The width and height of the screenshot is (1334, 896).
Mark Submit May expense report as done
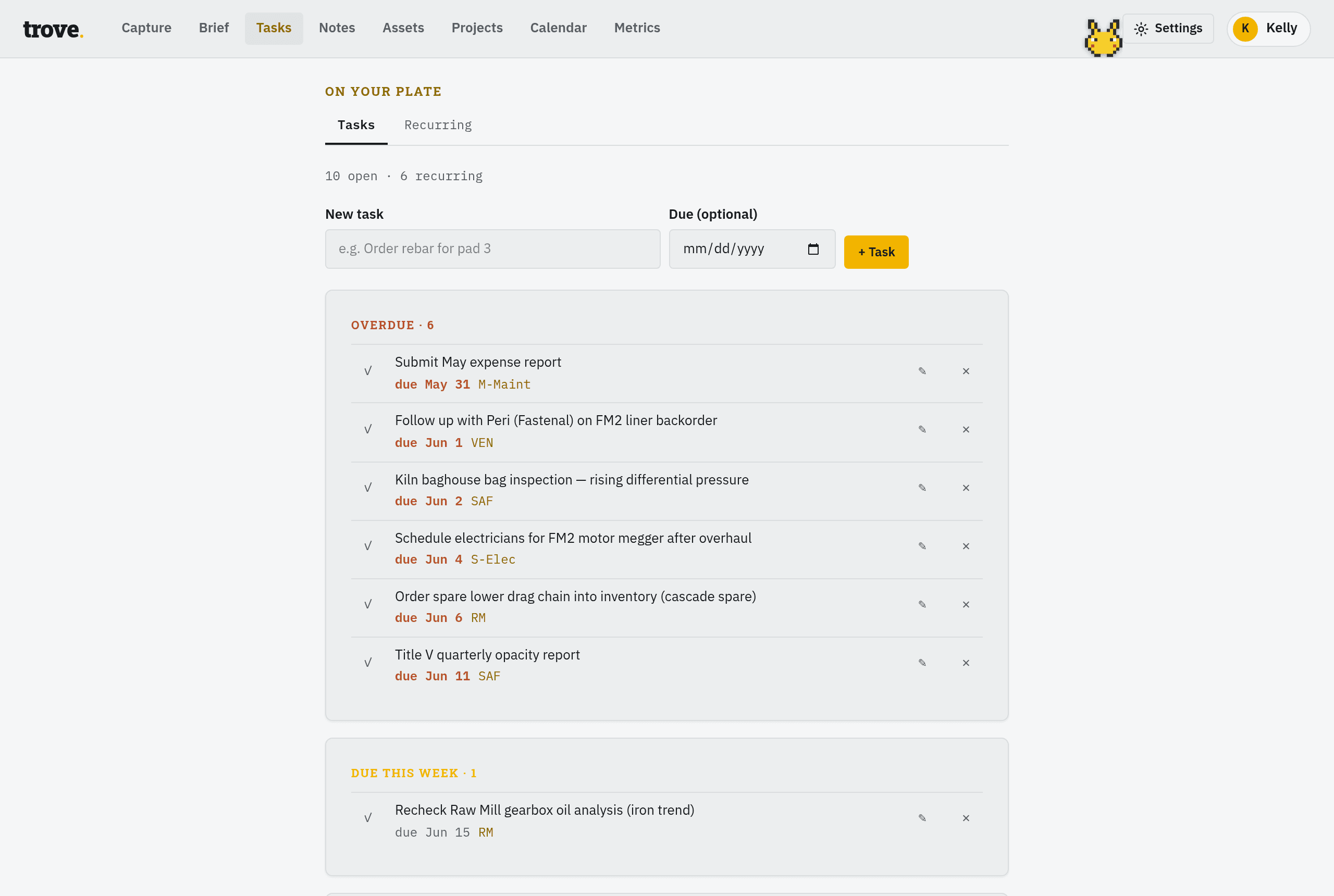(x=368, y=371)
